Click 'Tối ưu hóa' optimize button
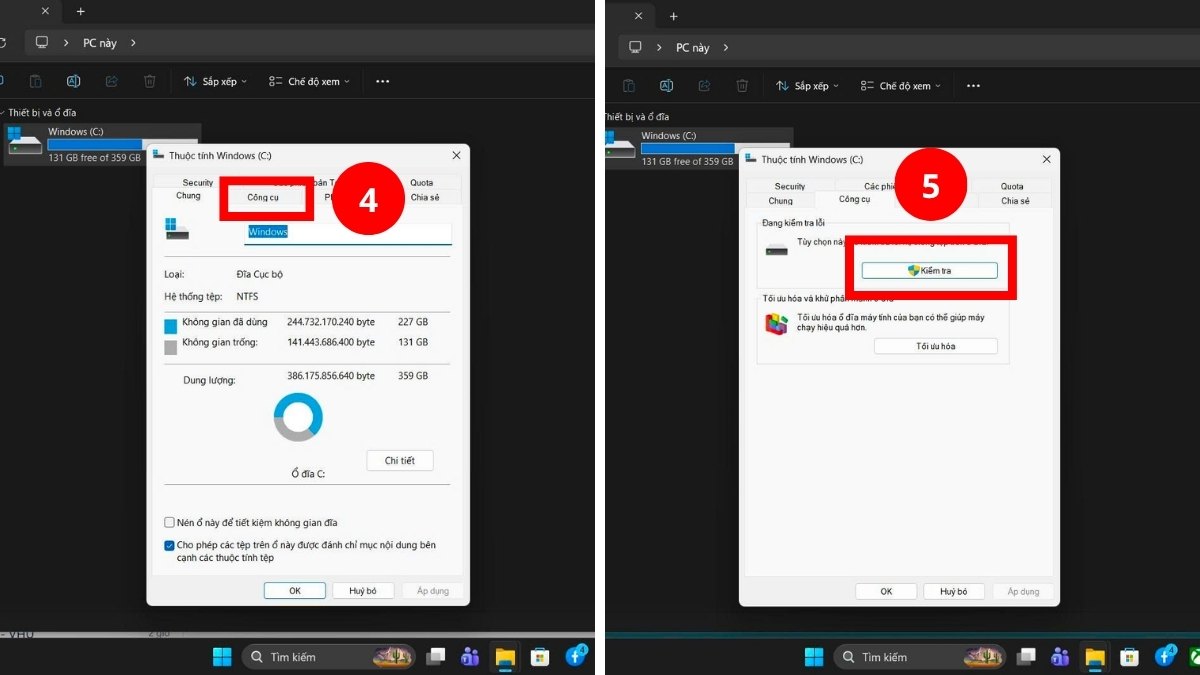 tap(935, 346)
